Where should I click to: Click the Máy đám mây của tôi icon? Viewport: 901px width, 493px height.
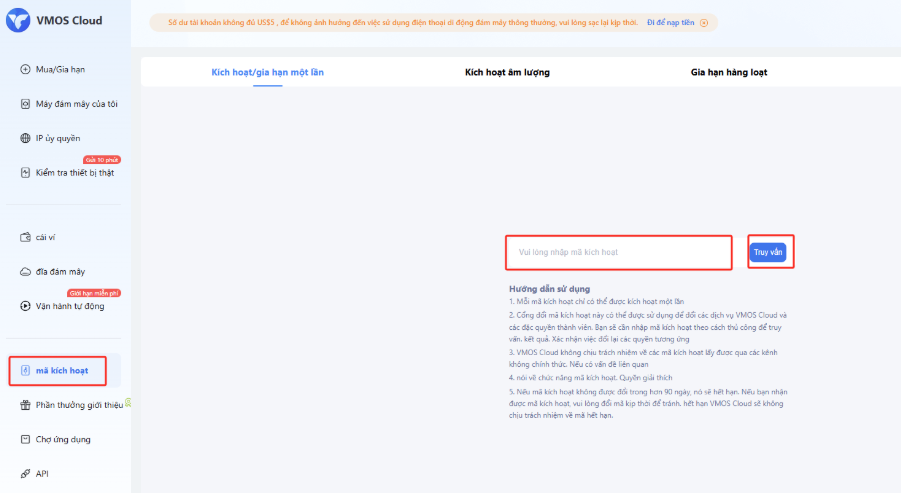point(25,104)
